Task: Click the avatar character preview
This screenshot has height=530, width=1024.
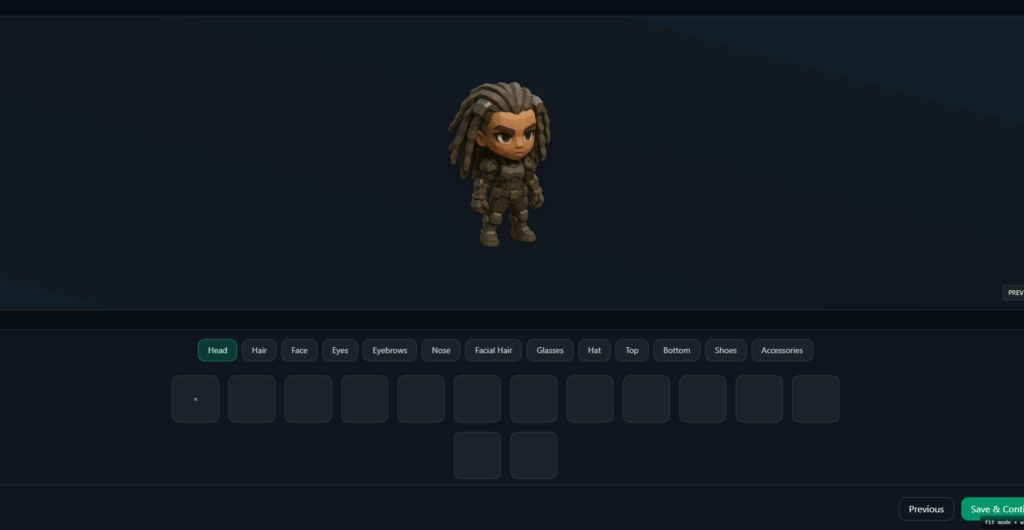Action: 500,164
